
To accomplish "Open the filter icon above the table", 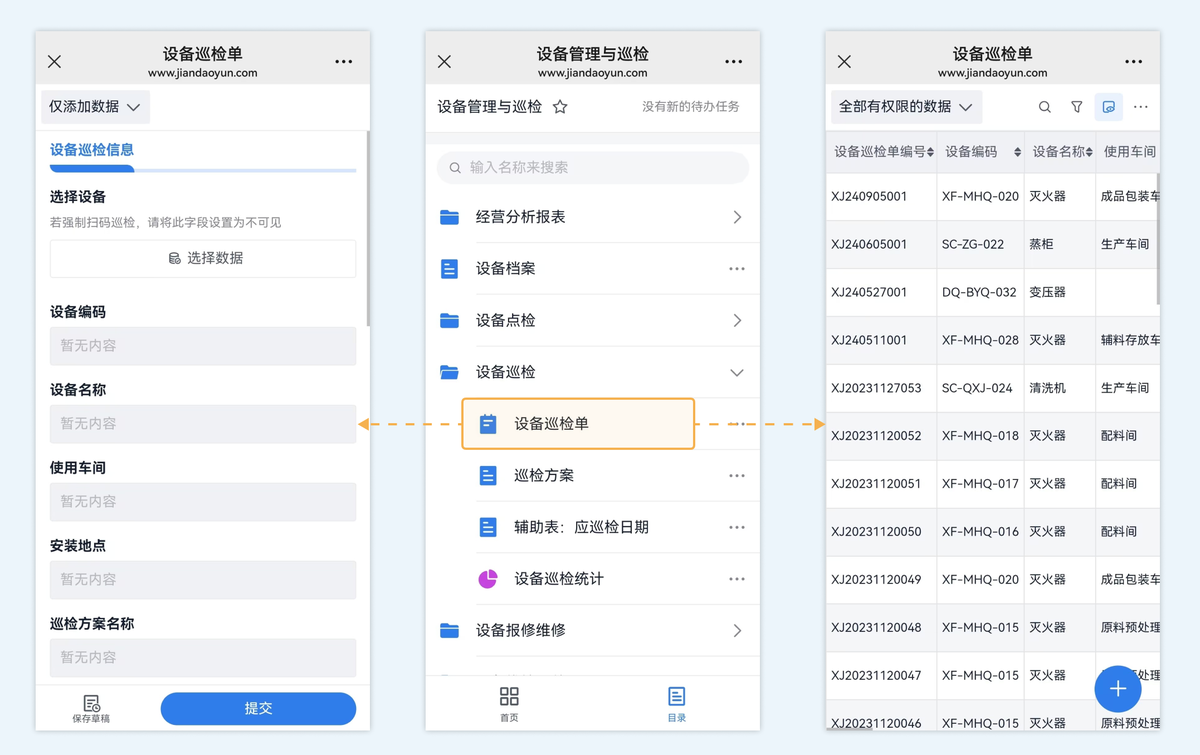I will pos(1076,107).
